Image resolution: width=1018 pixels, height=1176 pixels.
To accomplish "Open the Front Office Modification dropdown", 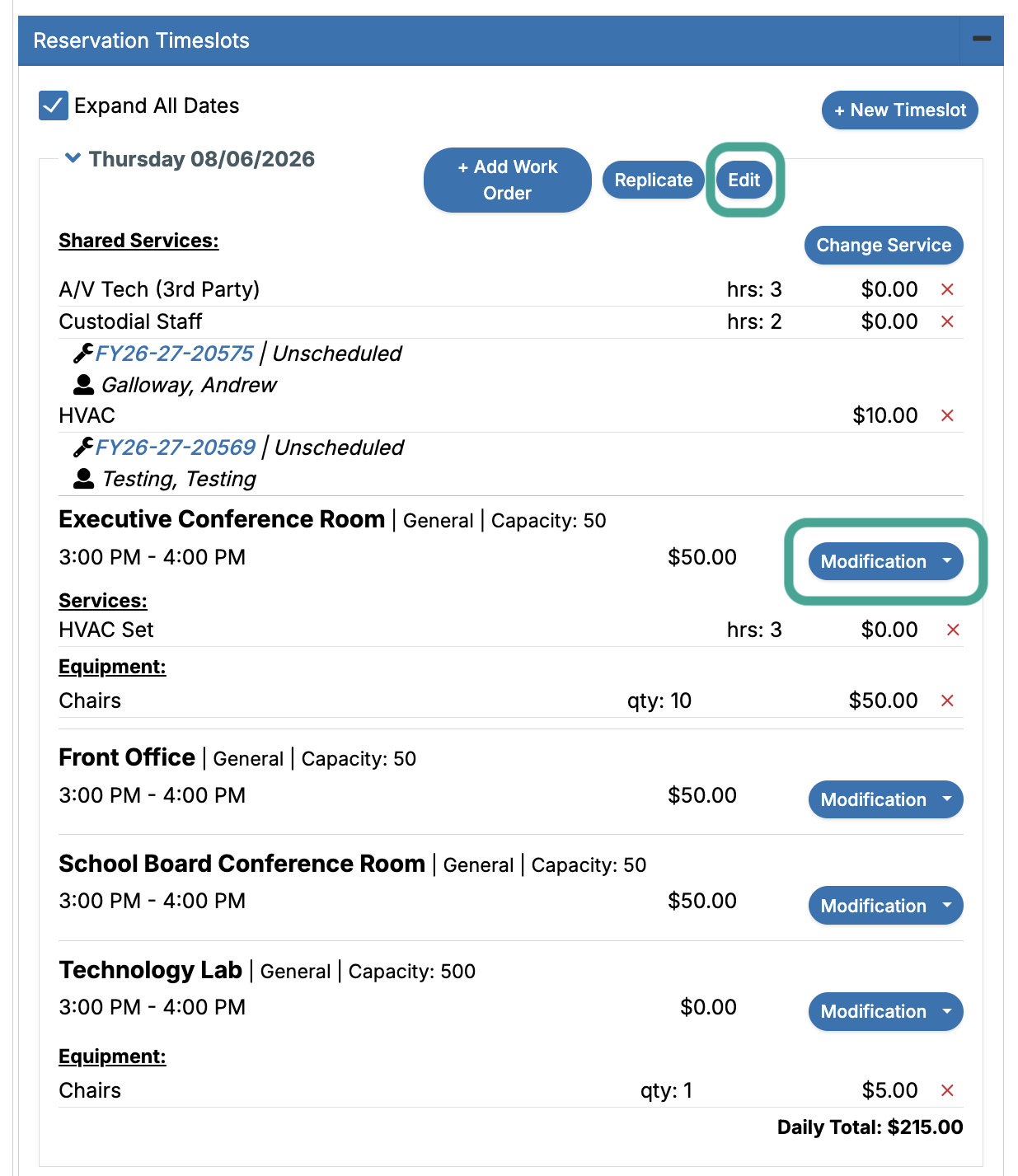I will coord(885,799).
